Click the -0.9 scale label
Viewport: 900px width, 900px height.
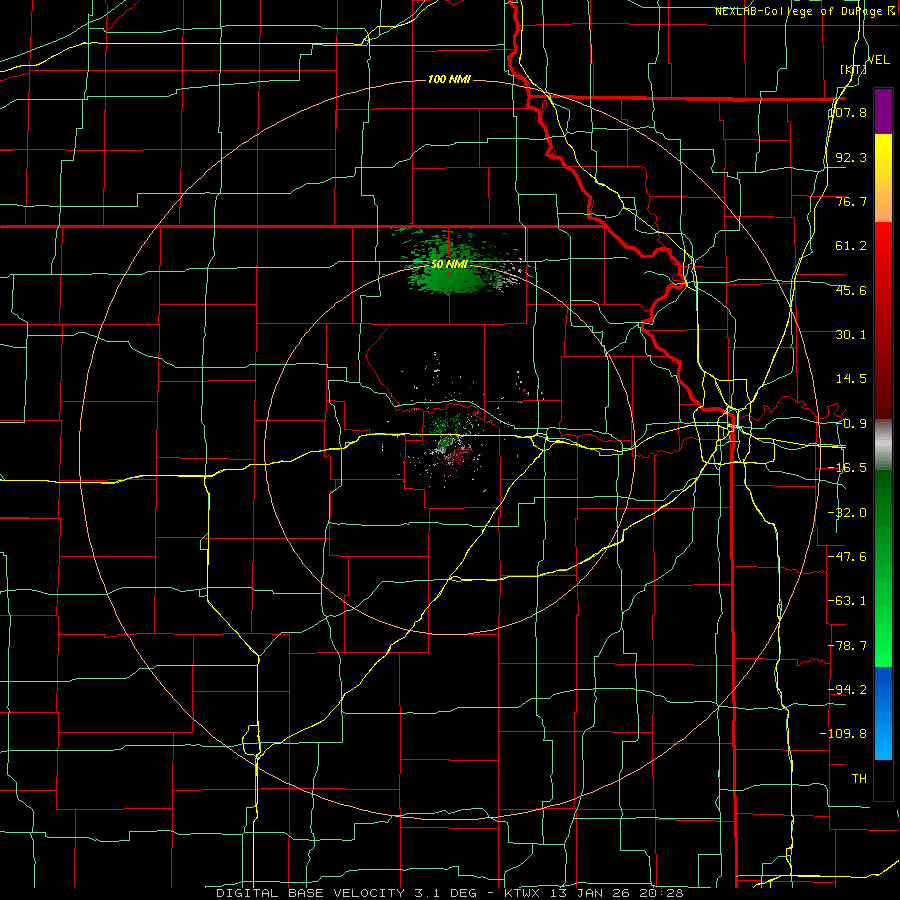tap(851, 424)
